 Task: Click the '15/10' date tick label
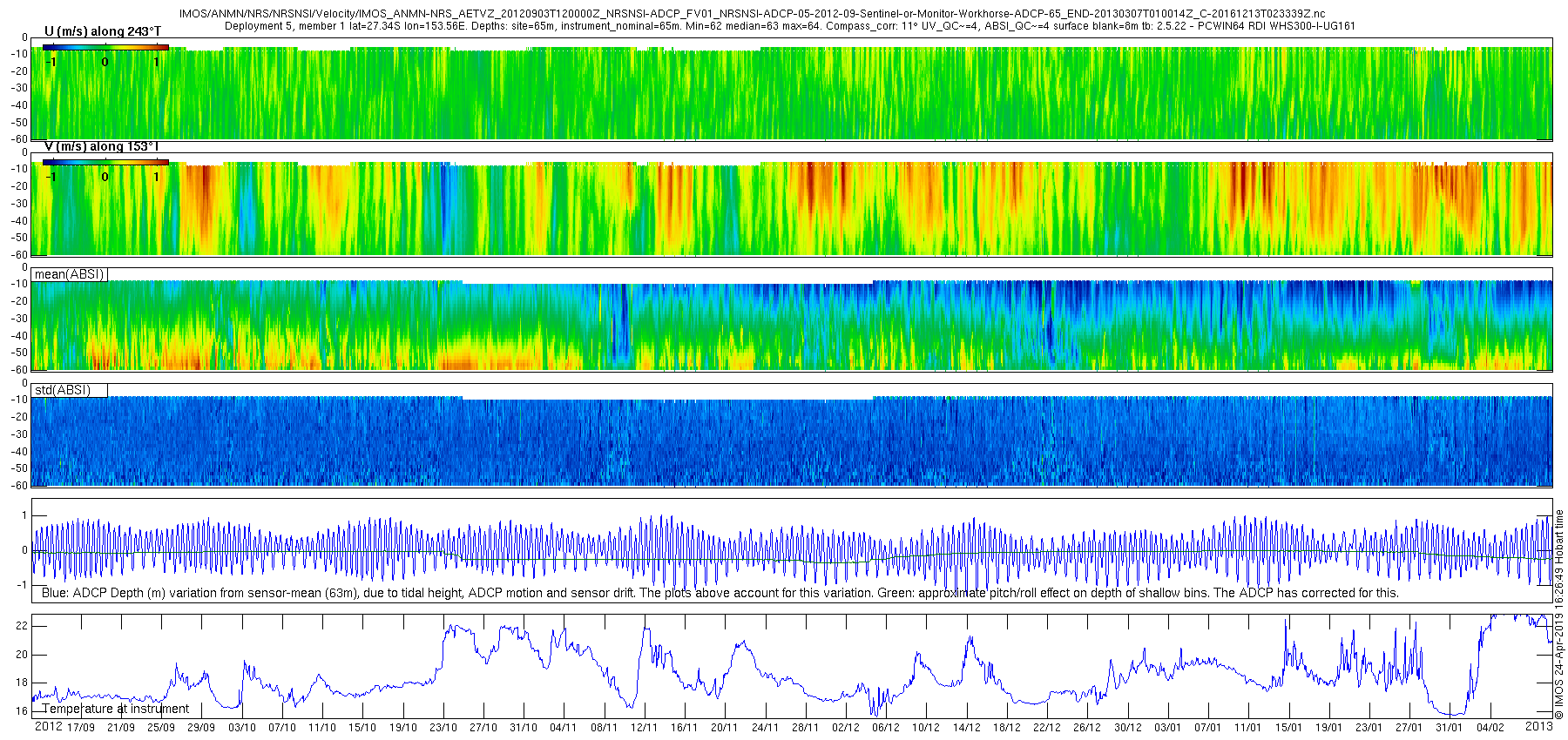[362, 728]
